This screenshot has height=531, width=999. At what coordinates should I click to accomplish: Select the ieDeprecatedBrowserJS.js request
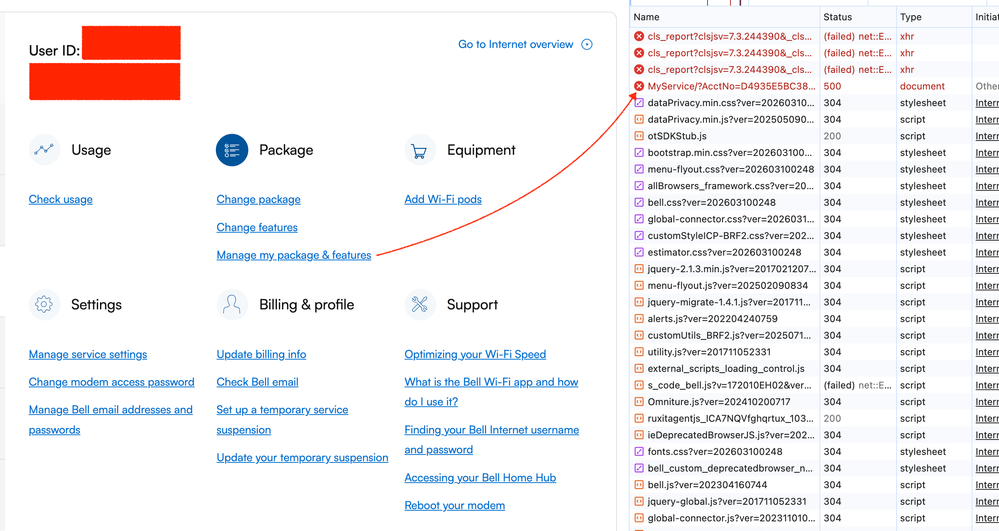[x=814, y=435]
